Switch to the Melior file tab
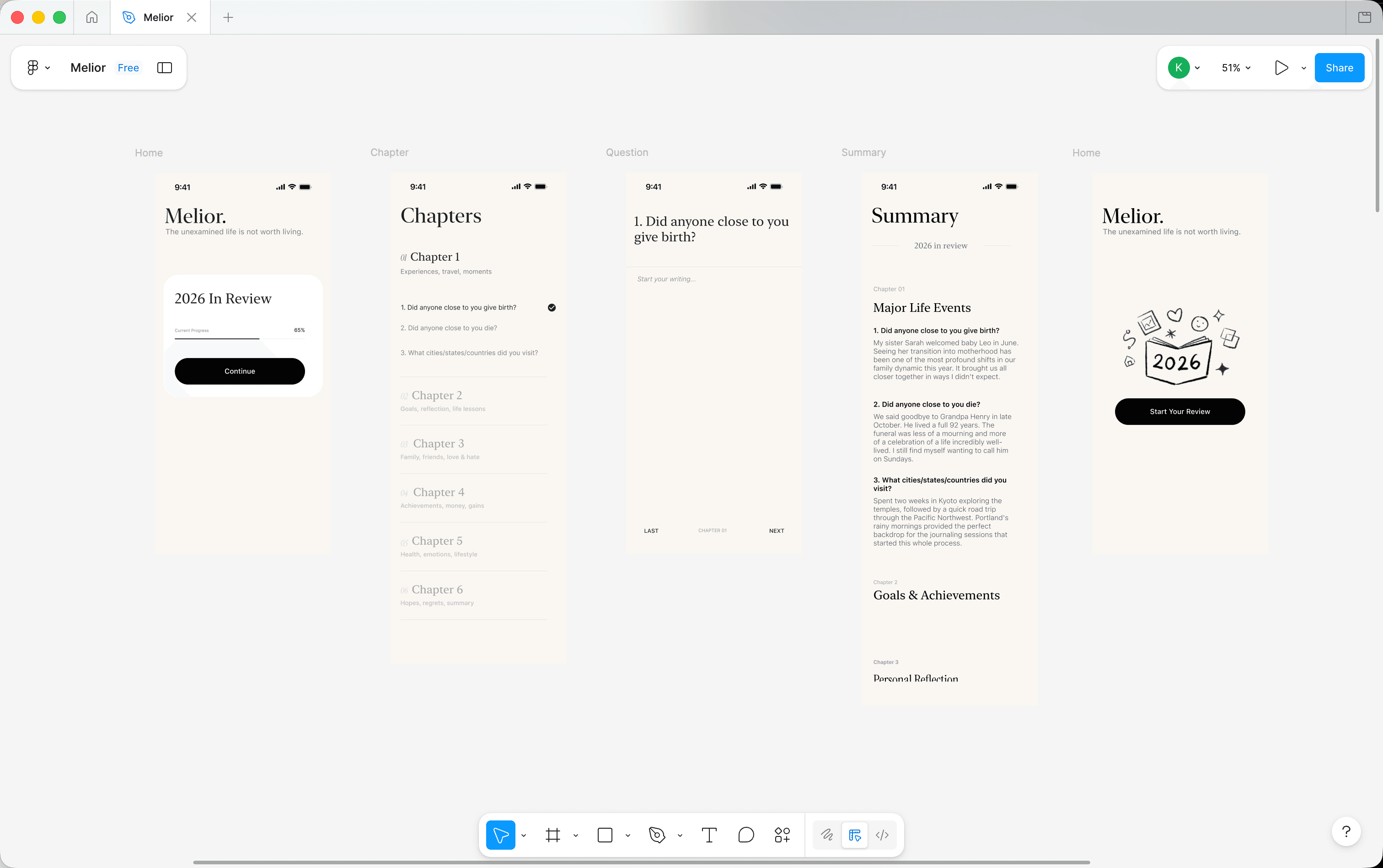 coord(158,17)
